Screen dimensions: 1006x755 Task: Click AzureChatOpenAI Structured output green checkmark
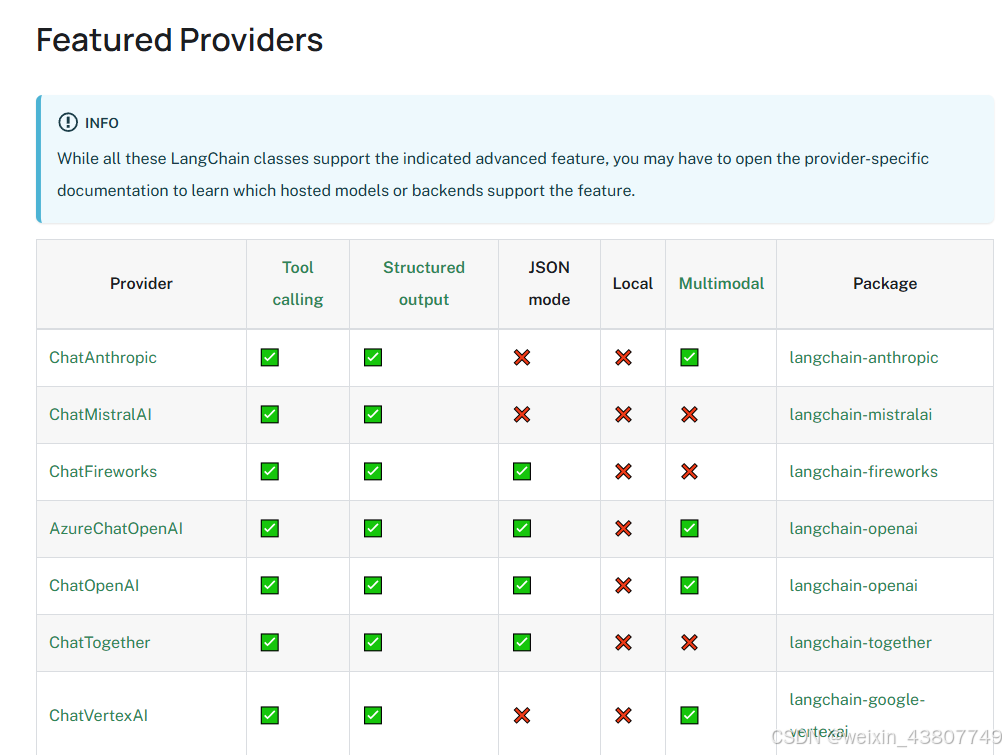pos(373,529)
